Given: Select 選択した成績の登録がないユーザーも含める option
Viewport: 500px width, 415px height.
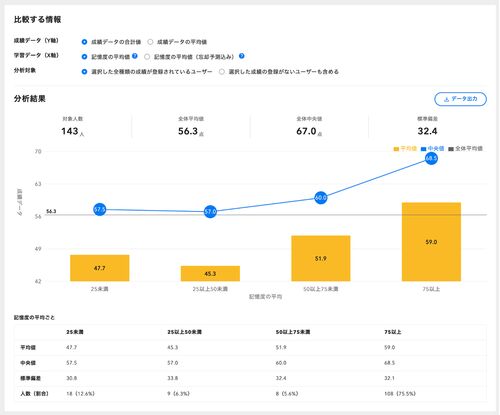Looking at the screenshot, I should 222,72.
